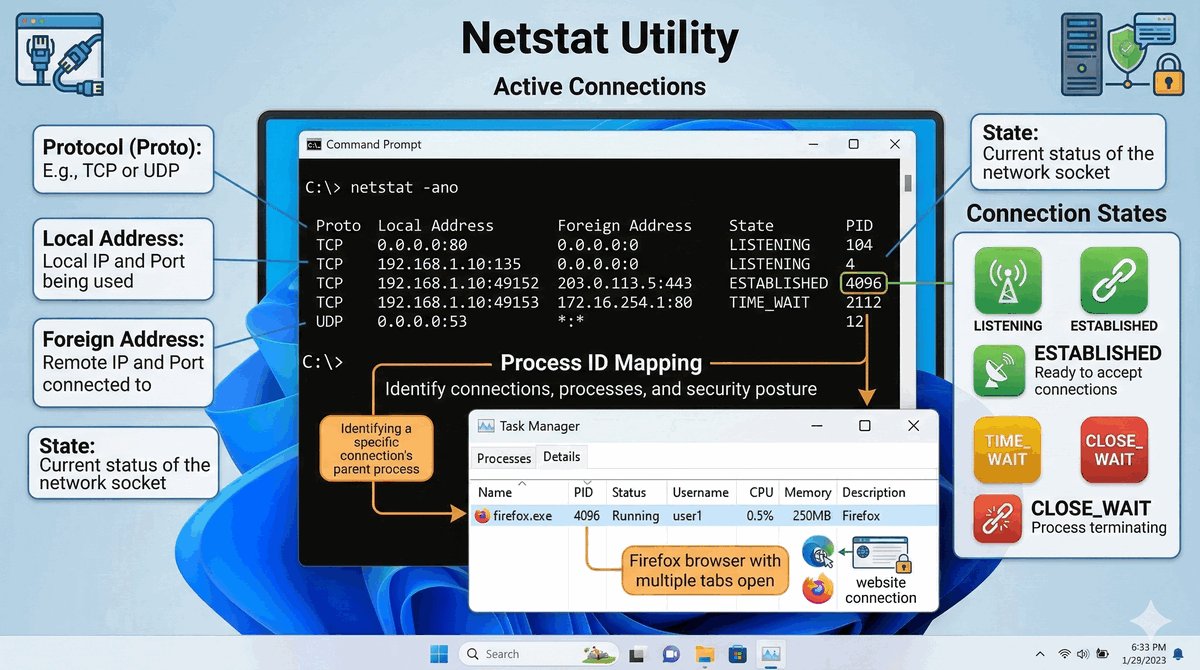This screenshot has height=670, width=1200.
Task: Expand the hidden system tray icons chevron
Action: tap(1042, 654)
